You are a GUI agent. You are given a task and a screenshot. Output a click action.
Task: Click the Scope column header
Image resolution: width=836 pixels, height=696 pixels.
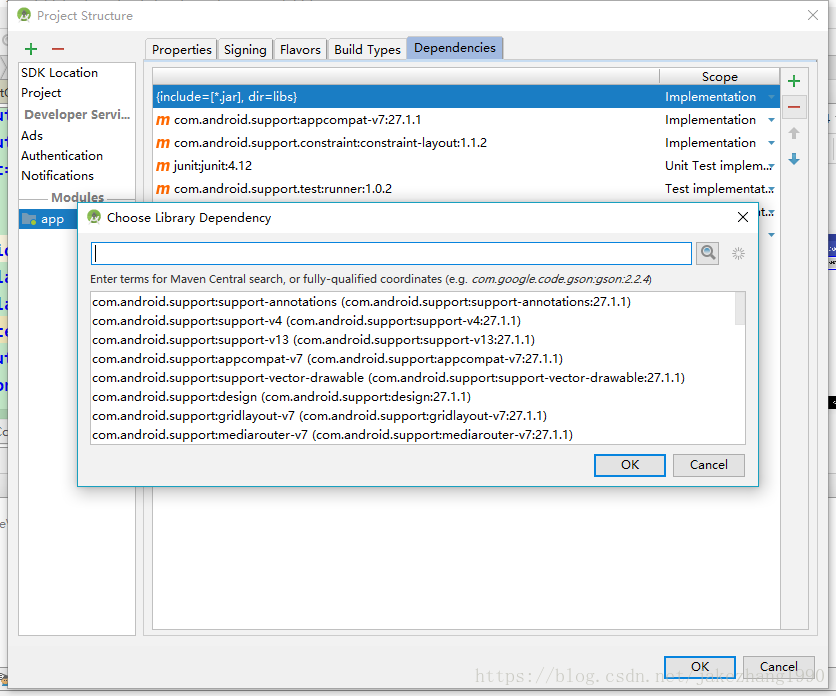coord(719,77)
